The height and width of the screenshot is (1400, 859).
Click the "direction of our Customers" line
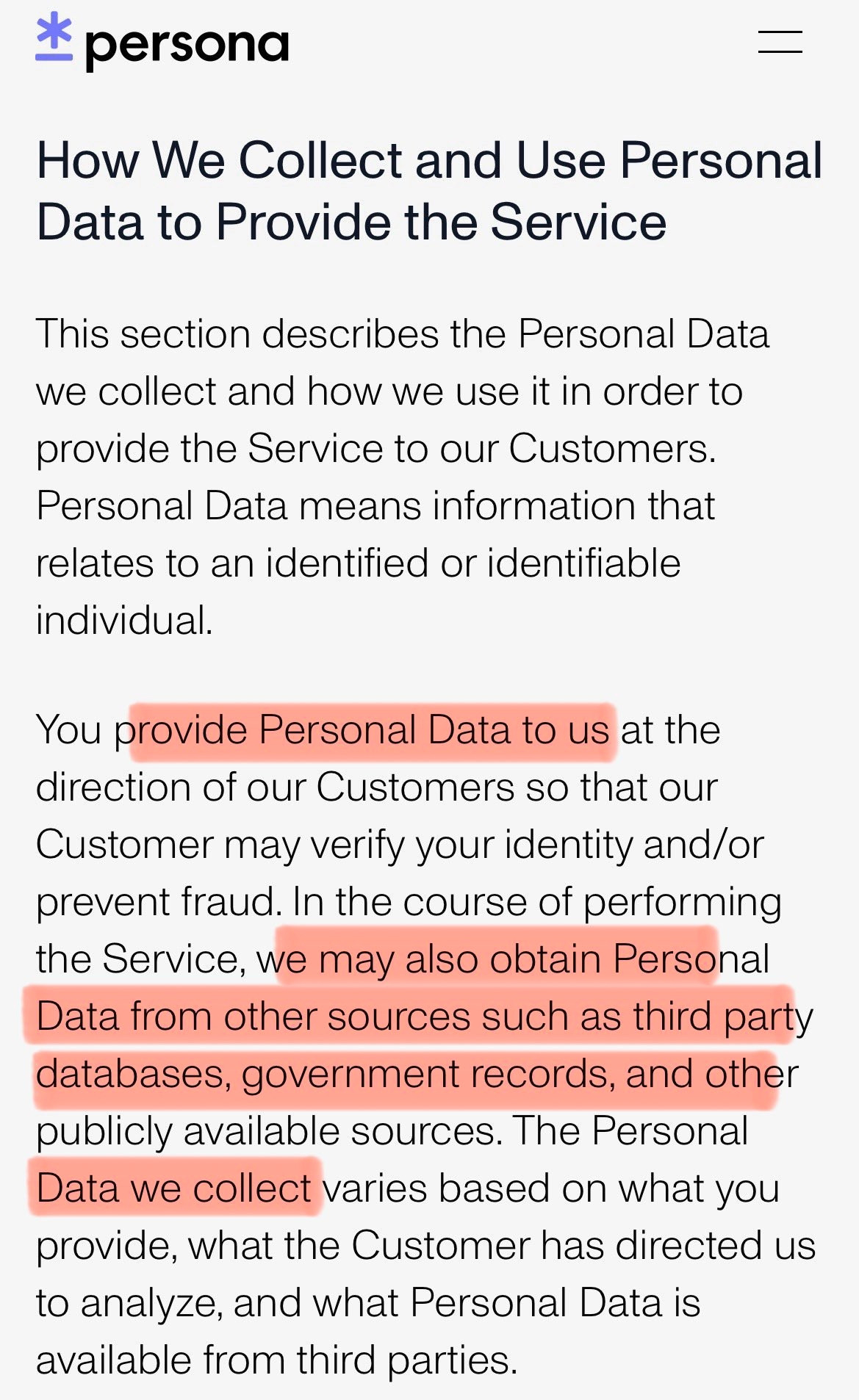tap(375, 787)
